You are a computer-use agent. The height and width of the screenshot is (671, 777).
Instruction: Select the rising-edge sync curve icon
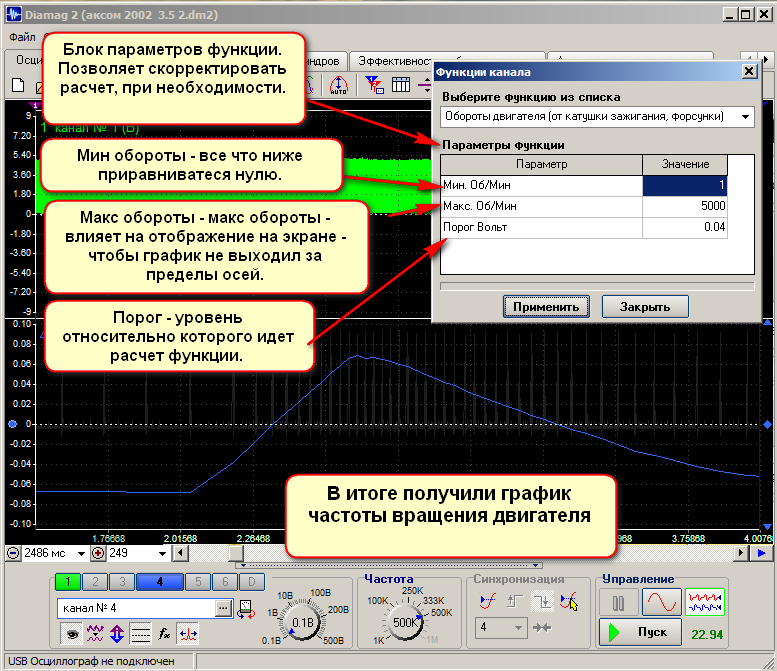point(488,601)
